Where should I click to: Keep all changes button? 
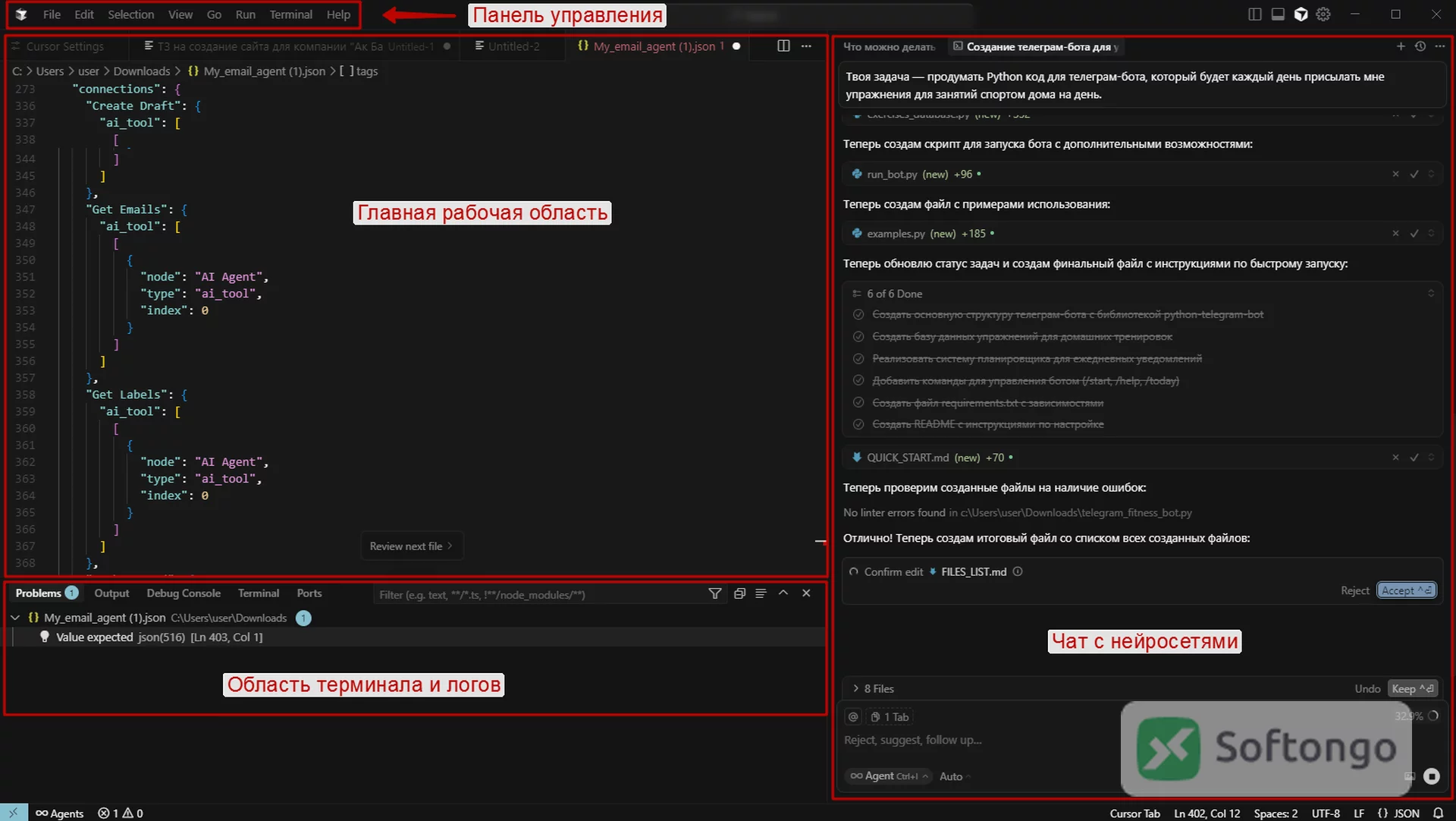pos(1412,688)
